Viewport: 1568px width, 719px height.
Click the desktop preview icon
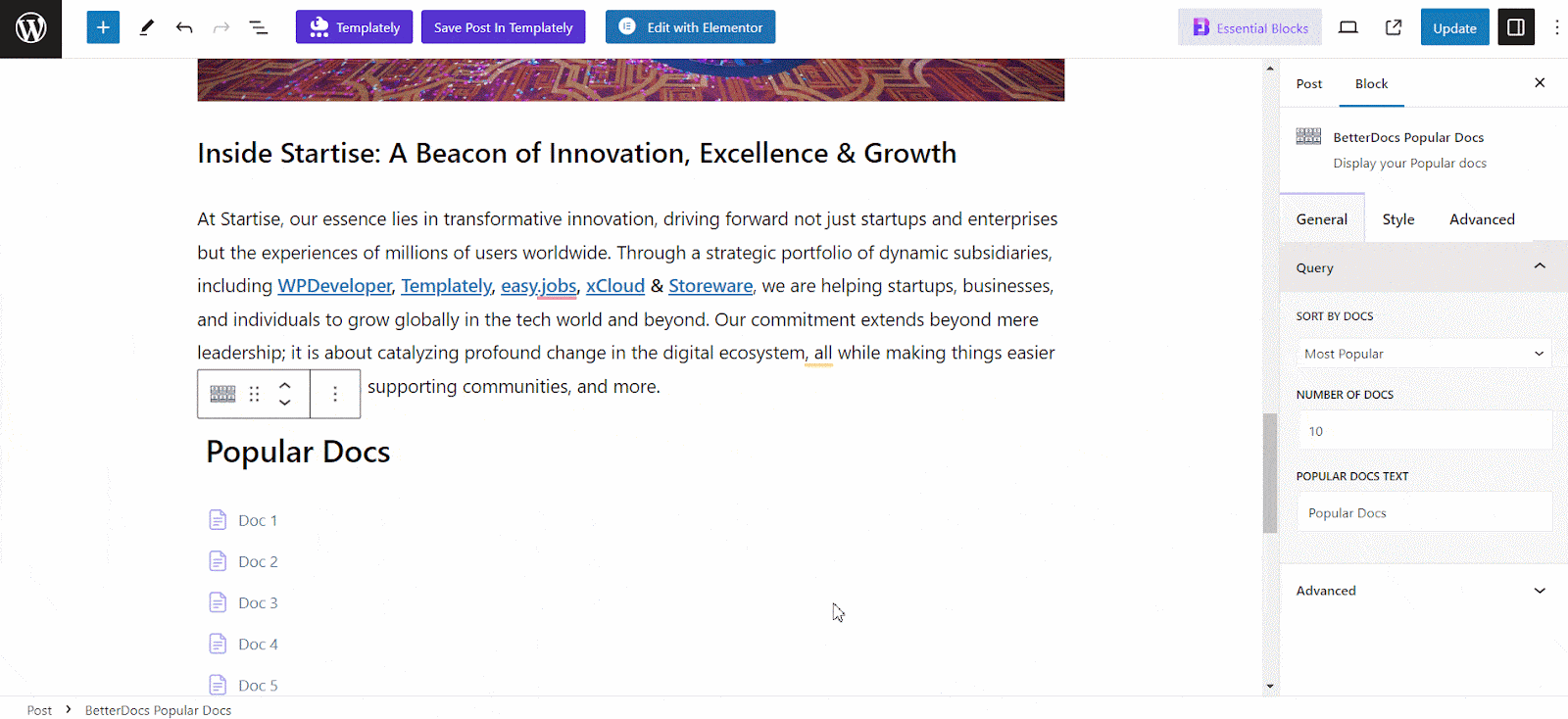pos(1348,27)
